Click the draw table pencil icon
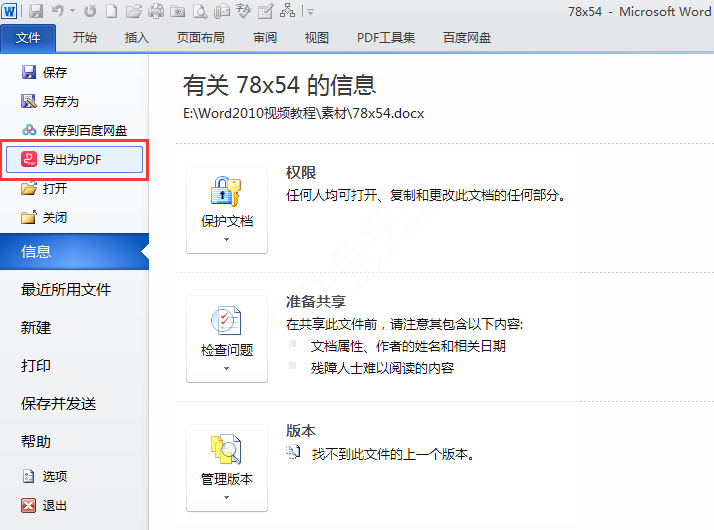This screenshot has height=530, width=714. click(x=265, y=11)
